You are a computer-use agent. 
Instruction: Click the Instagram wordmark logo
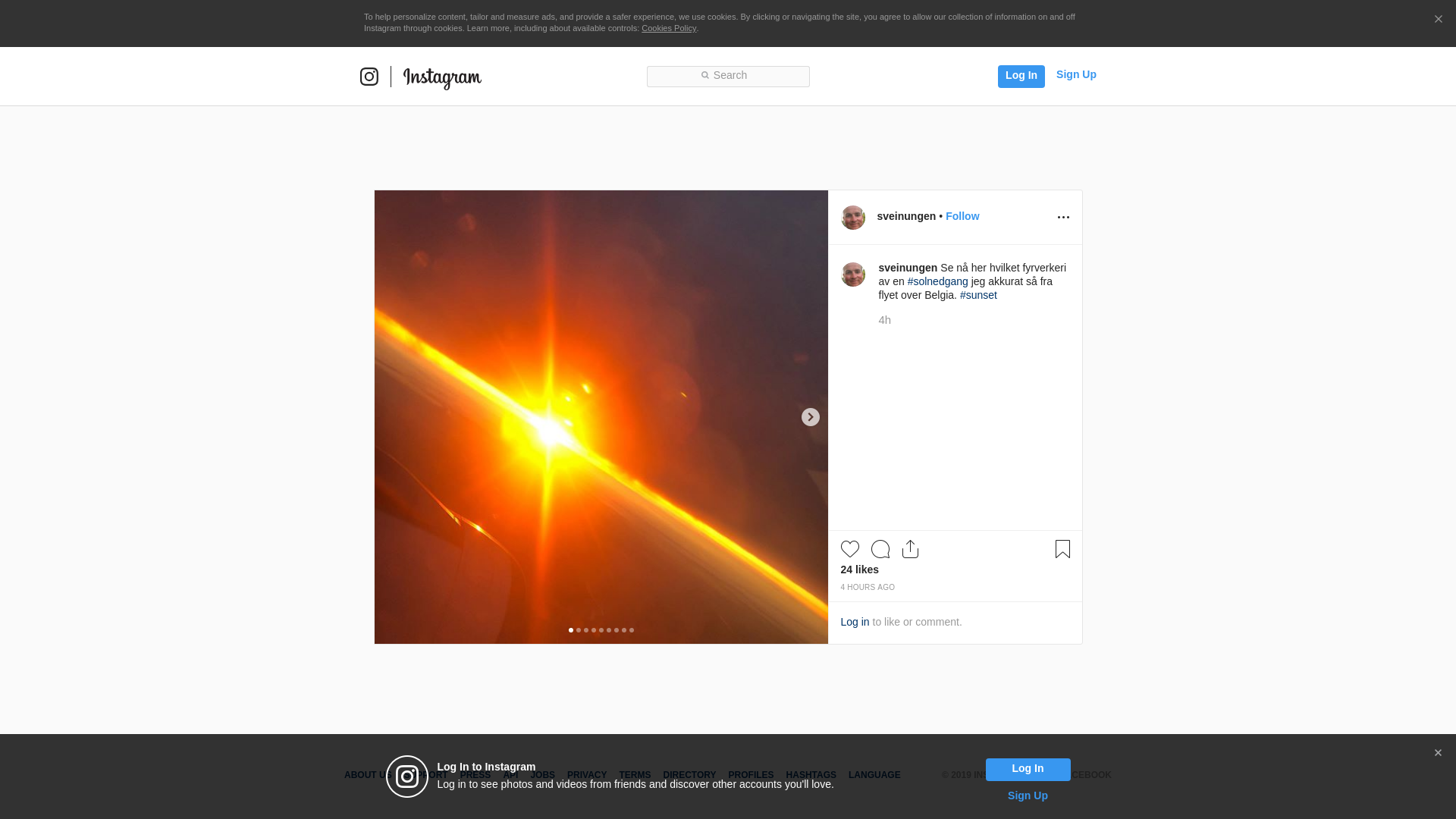[x=442, y=77]
